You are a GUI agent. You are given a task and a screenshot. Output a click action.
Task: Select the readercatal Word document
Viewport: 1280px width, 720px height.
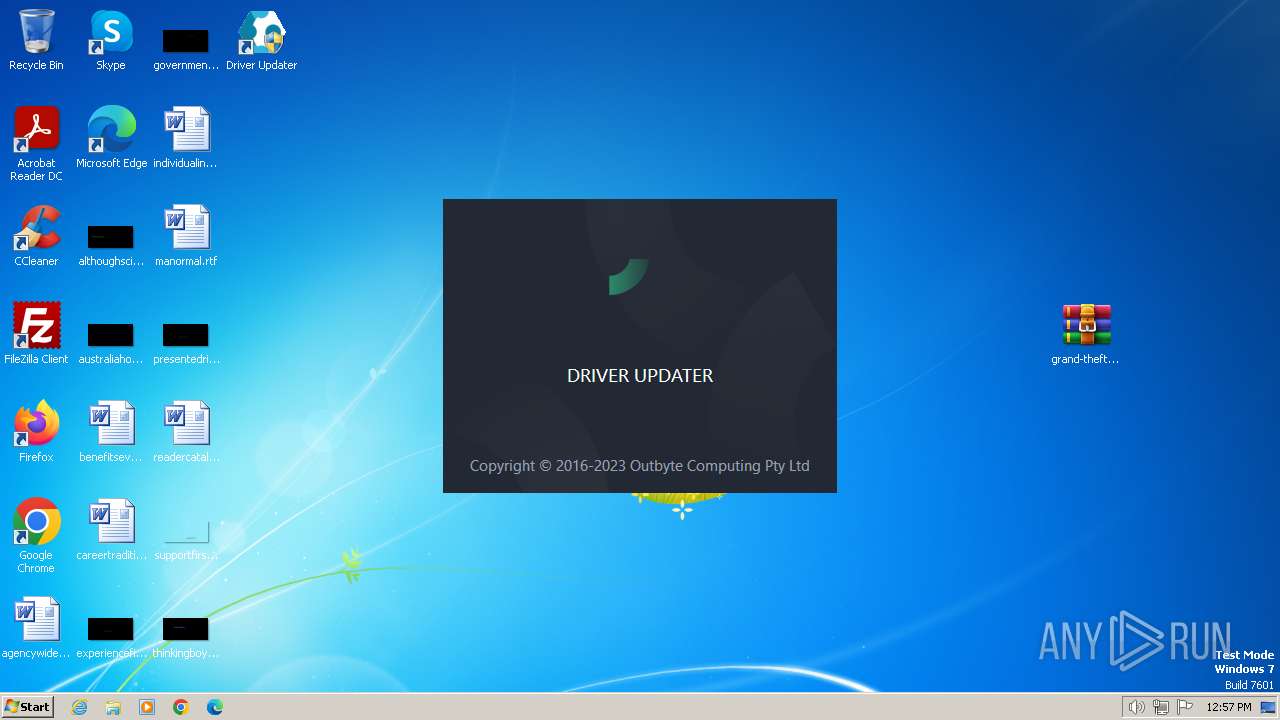tap(186, 432)
